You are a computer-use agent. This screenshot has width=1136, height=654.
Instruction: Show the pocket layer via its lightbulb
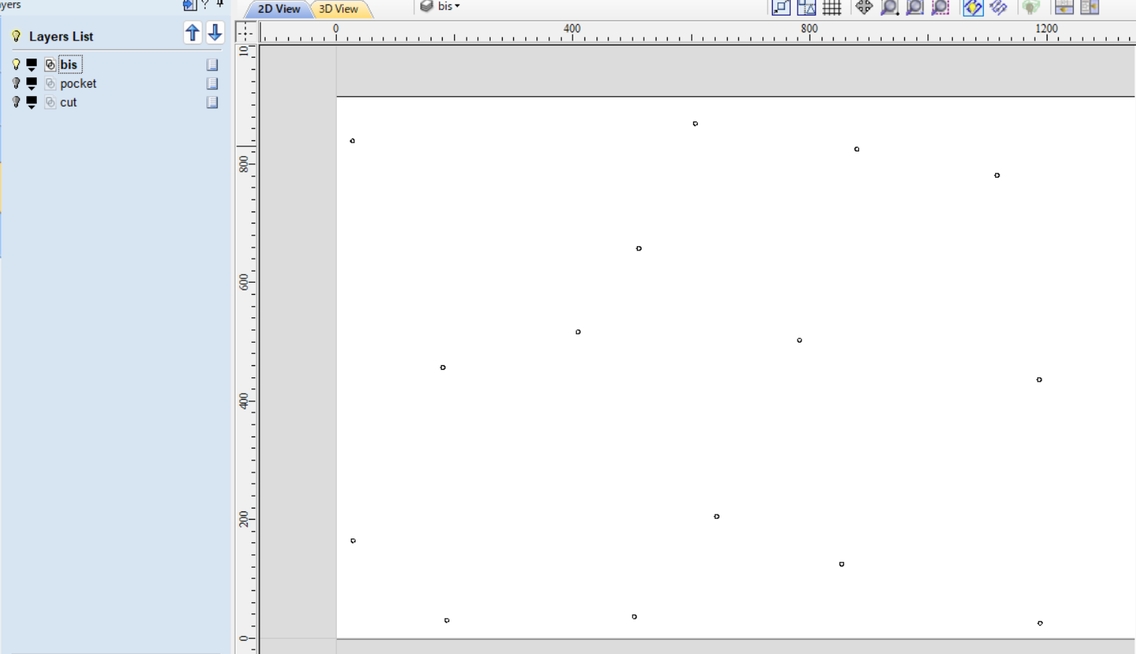point(16,83)
